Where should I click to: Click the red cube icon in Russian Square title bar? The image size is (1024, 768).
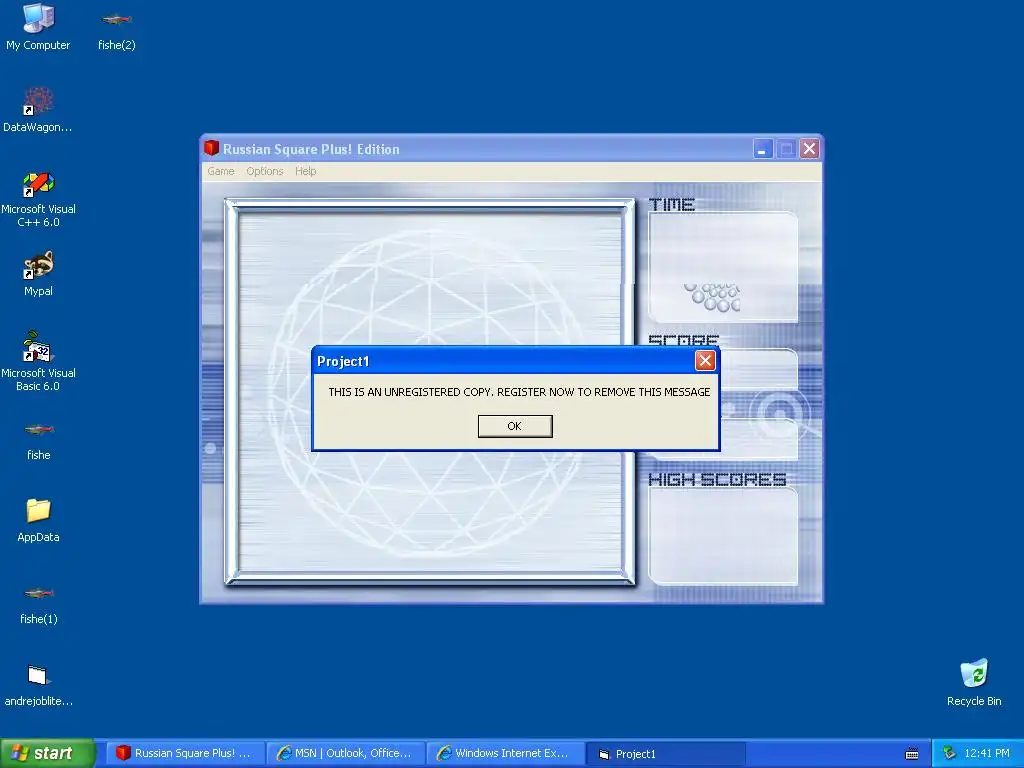(x=211, y=148)
